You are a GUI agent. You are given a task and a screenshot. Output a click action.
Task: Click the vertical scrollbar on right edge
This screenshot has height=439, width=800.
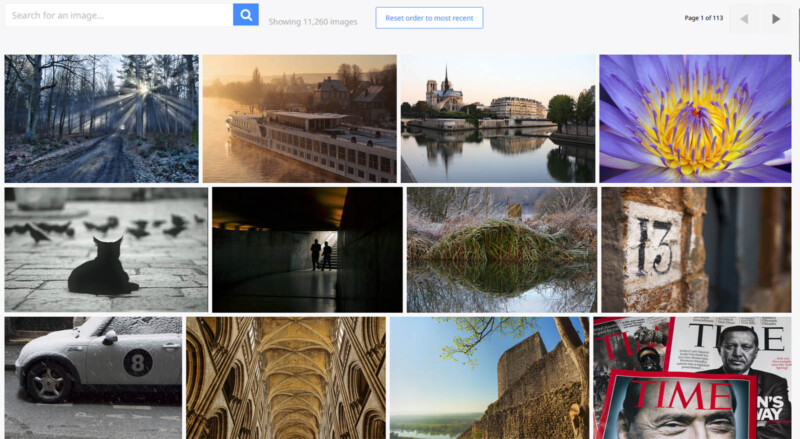tap(796, 220)
